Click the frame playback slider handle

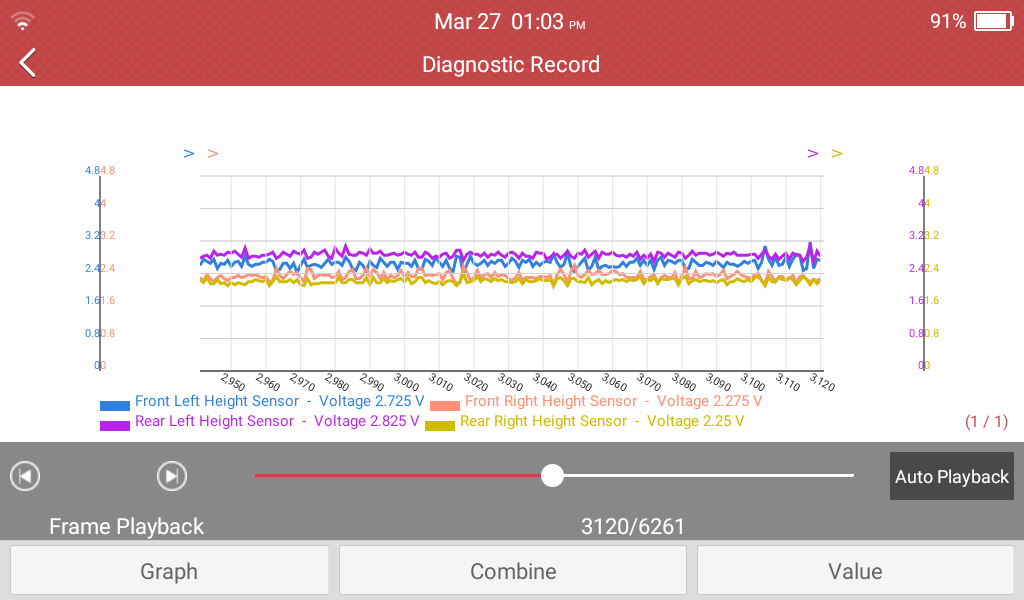click(x=552, y=475)
